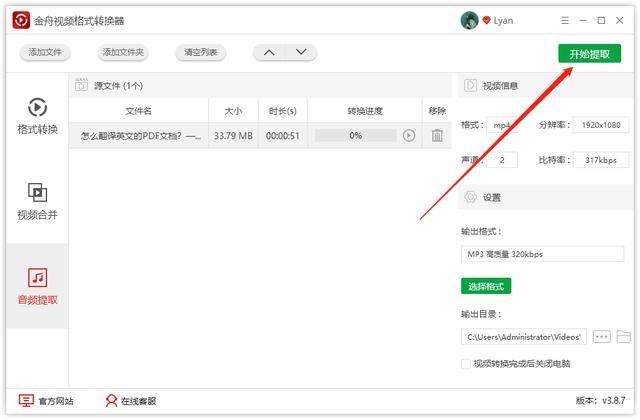Screen dimensions: 640x420
Task: Browse output directory via three-dots button
Action: [602, 337]
